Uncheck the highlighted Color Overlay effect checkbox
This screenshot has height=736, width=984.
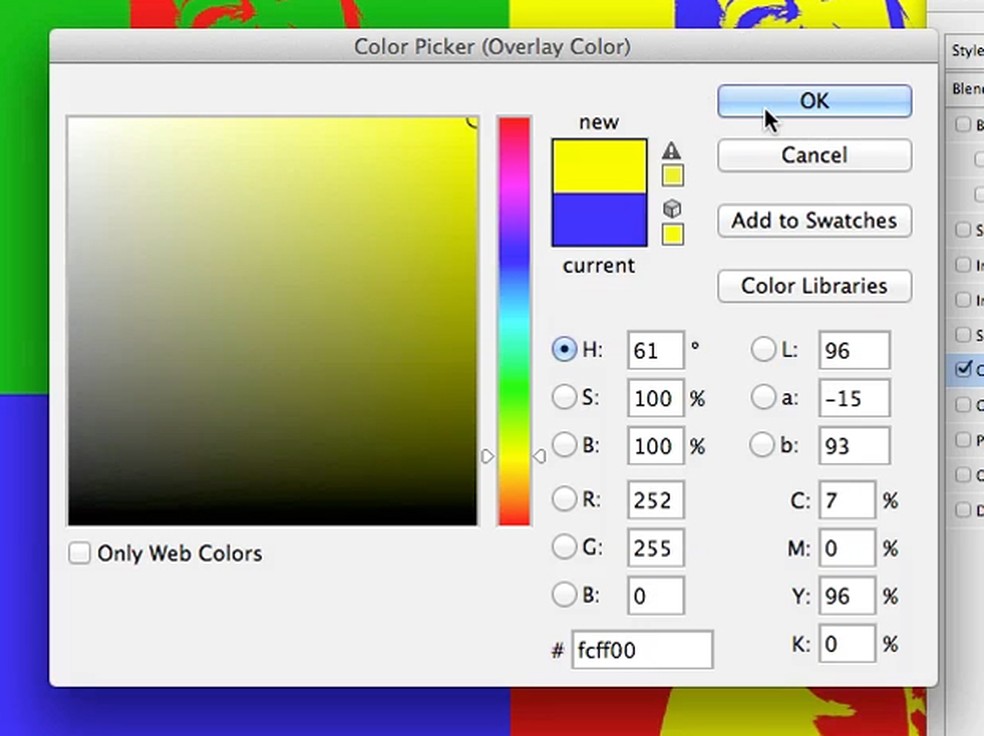click(960, 369)
